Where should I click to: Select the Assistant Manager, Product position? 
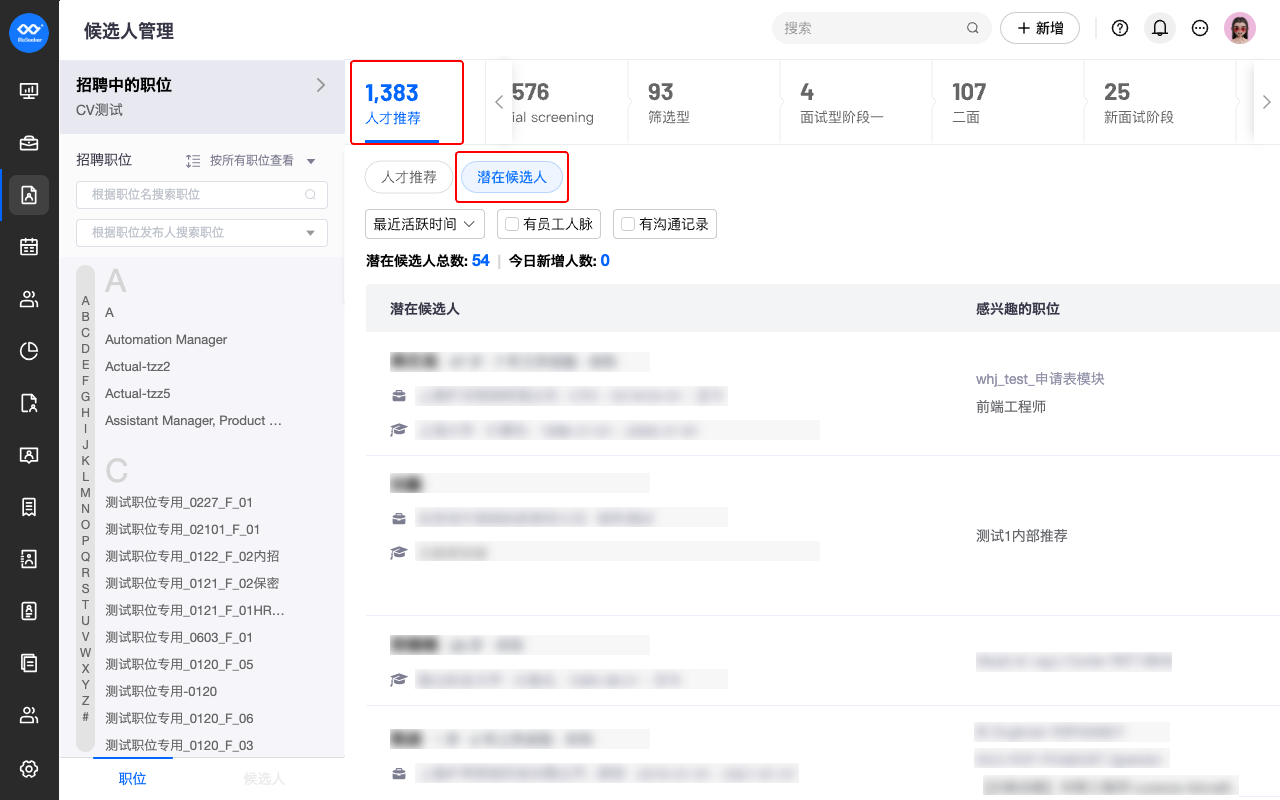pos(193,421)
